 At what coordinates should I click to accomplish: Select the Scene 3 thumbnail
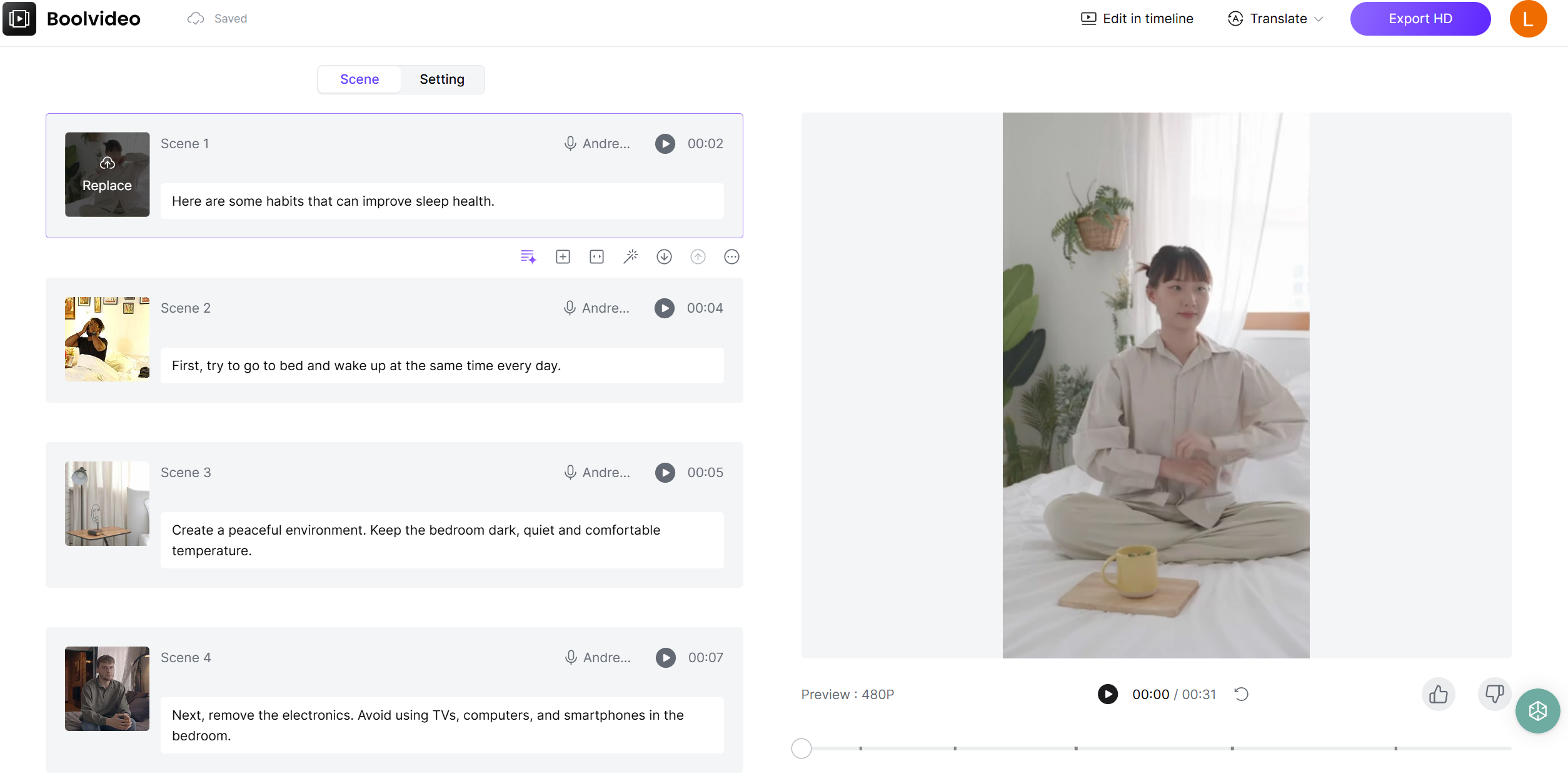point(107,503)
